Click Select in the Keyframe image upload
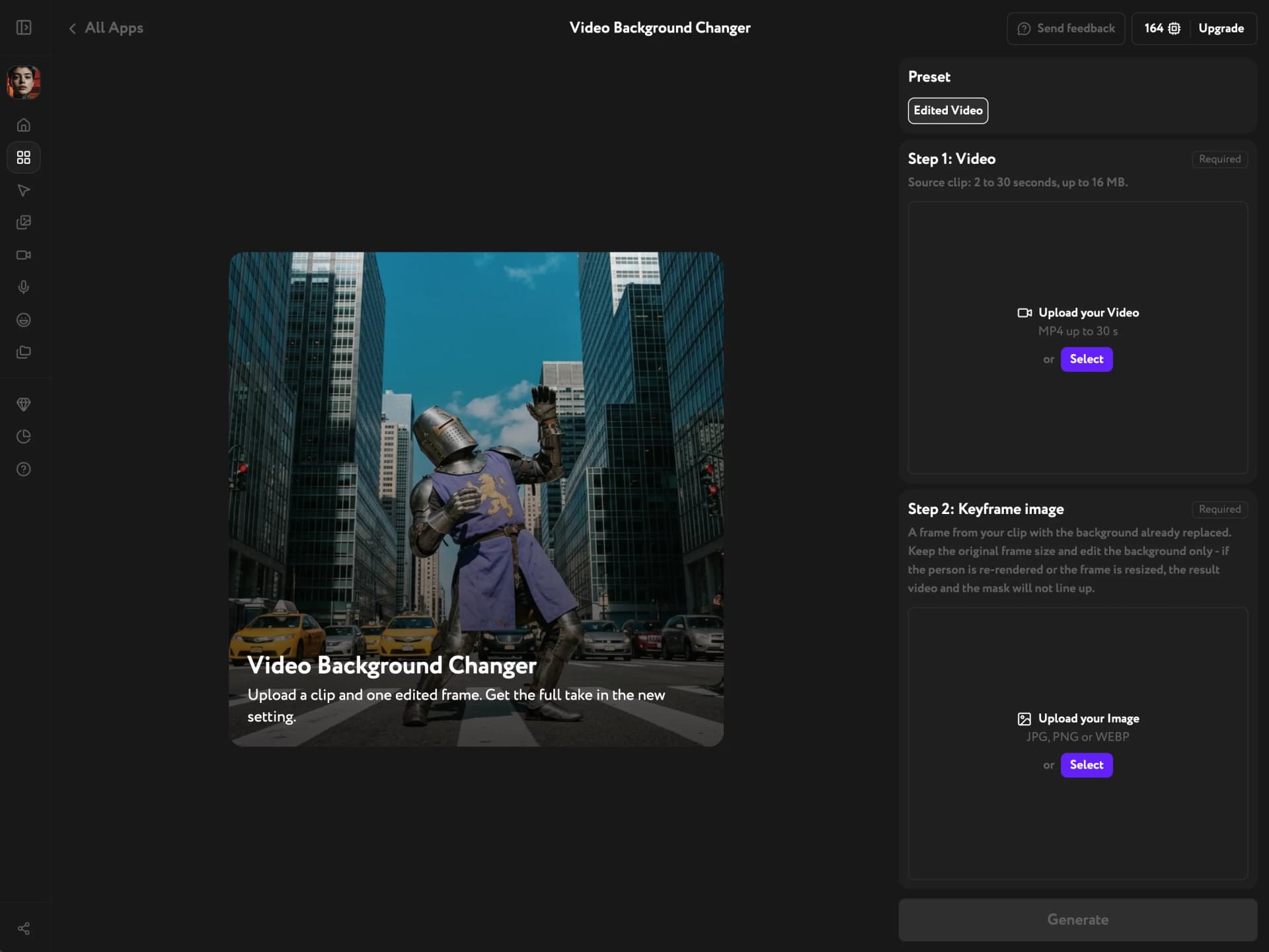Screen dimensions: 1269x952 1086,765
